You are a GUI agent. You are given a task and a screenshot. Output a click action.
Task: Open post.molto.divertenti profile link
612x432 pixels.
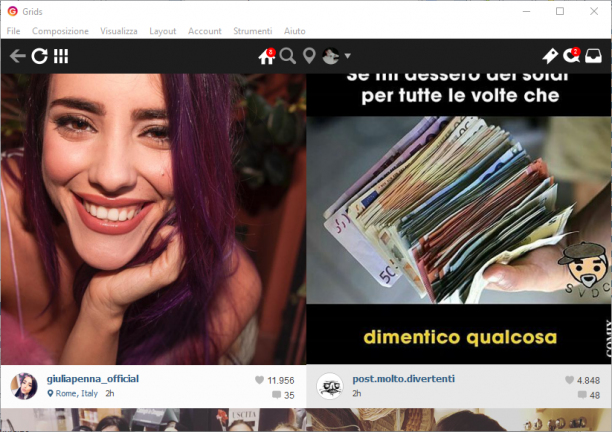point(404,379)
